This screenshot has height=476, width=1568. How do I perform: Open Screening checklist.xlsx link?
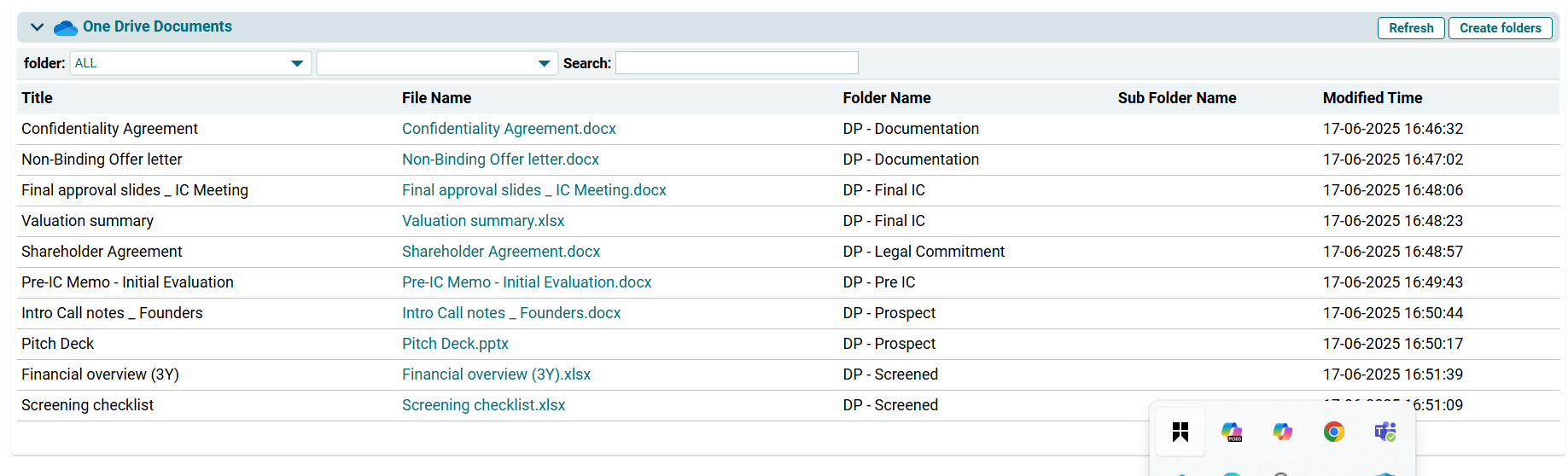(x=483, y=405)
